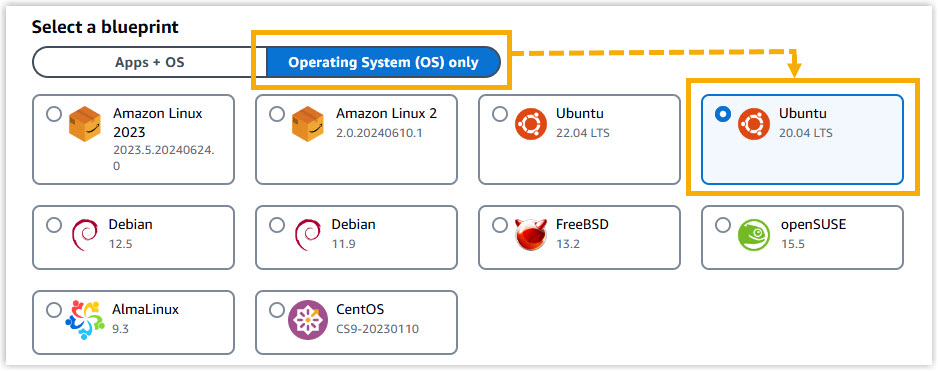
Task: Click the CS9-20230110 version text
Action: (x=377, y=329)
